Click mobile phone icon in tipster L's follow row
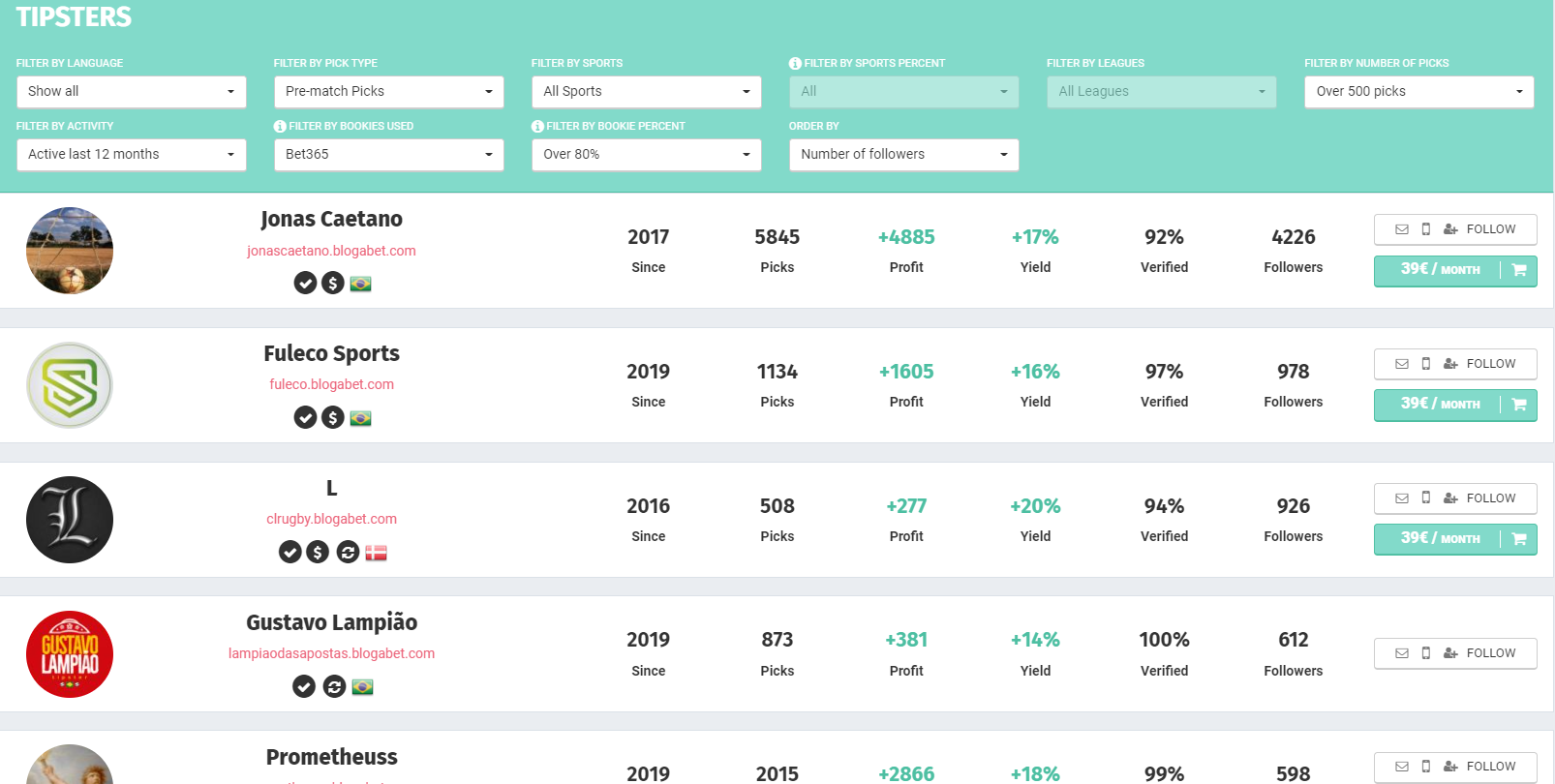The width and height of the screenshot is (1555, 784). point(1425,498)
